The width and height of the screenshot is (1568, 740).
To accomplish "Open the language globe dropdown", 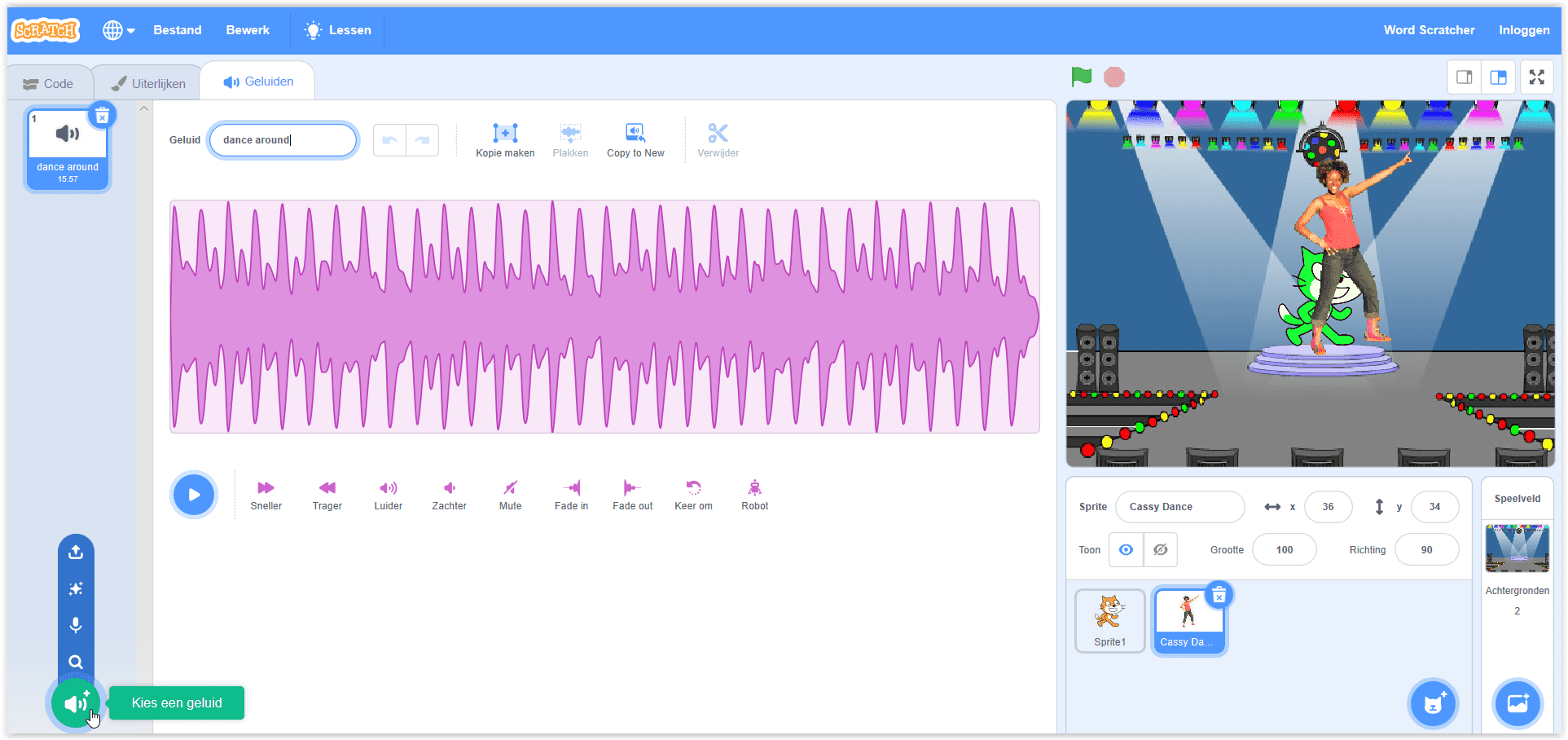I will tap(118, 30).
